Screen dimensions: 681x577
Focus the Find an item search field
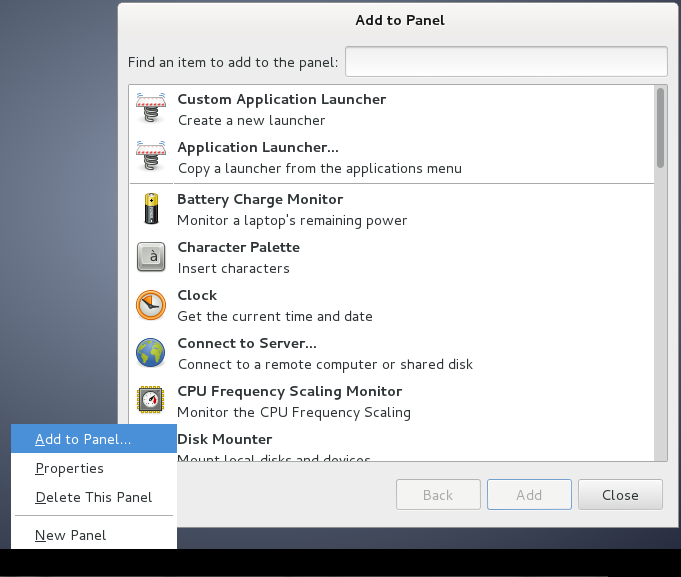506,62
